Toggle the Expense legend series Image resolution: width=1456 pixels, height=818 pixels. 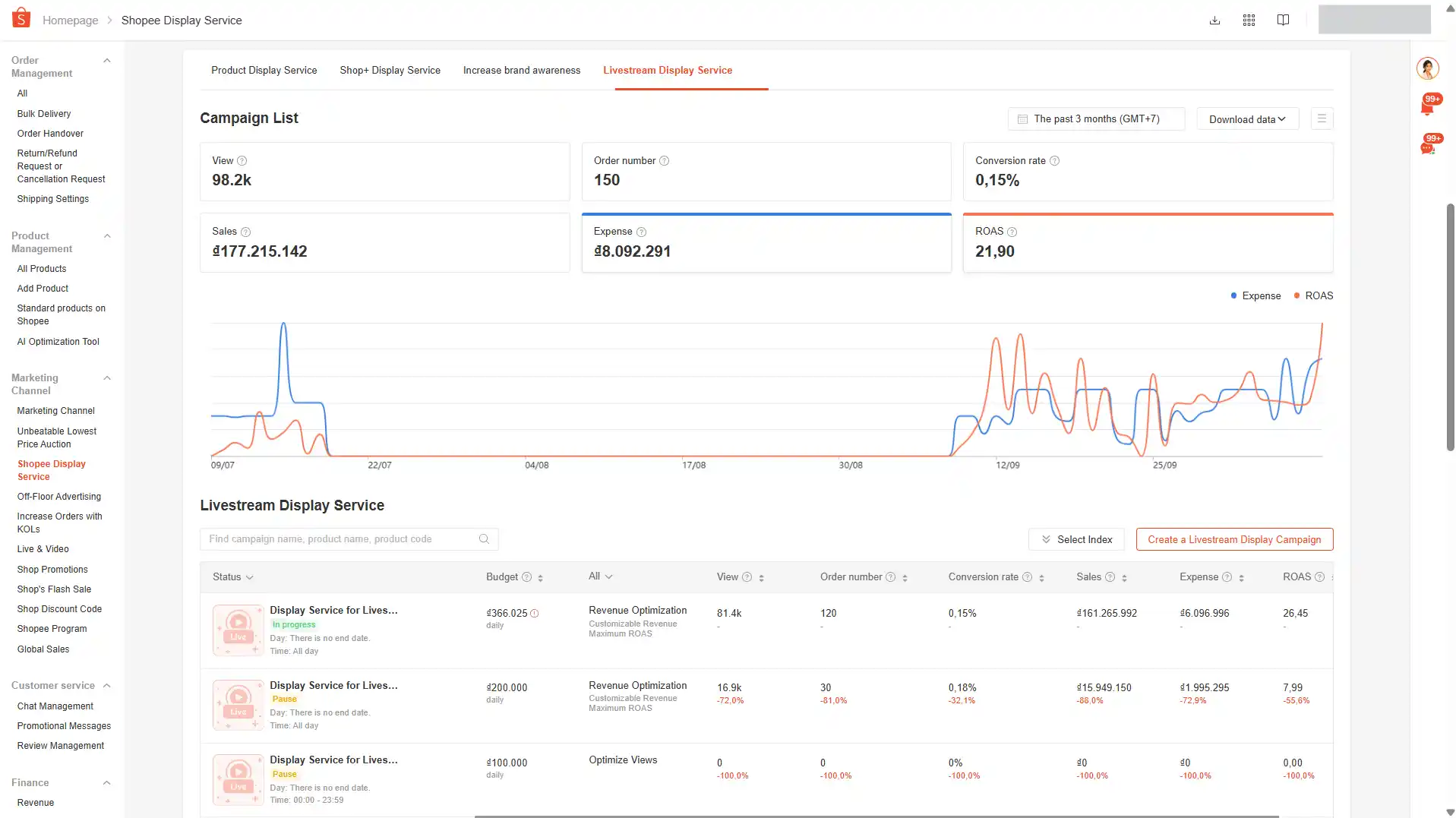(x=1255, y=296)
